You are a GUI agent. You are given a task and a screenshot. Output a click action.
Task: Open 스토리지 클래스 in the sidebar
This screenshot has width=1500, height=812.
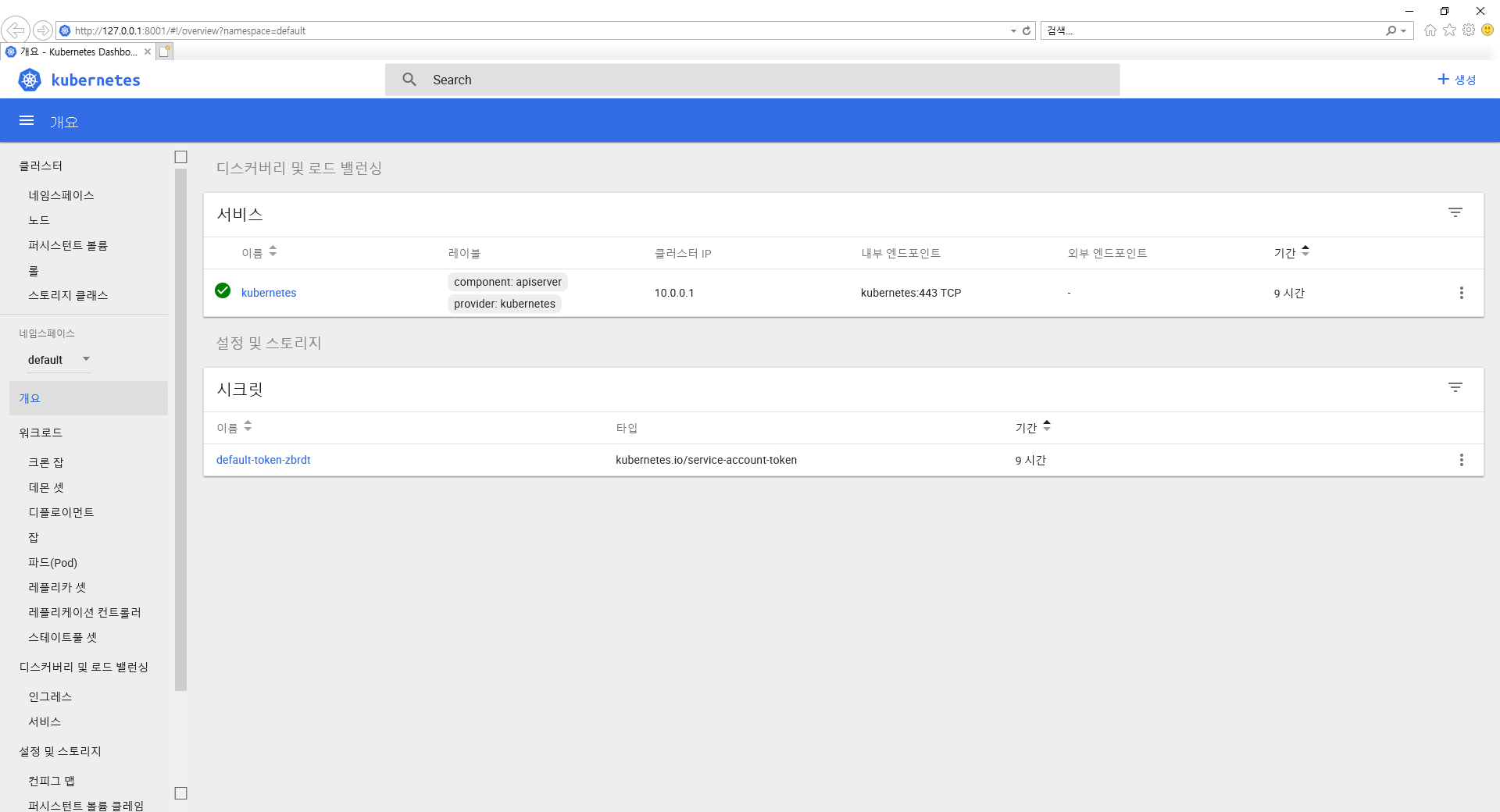[x=68, y=295]
